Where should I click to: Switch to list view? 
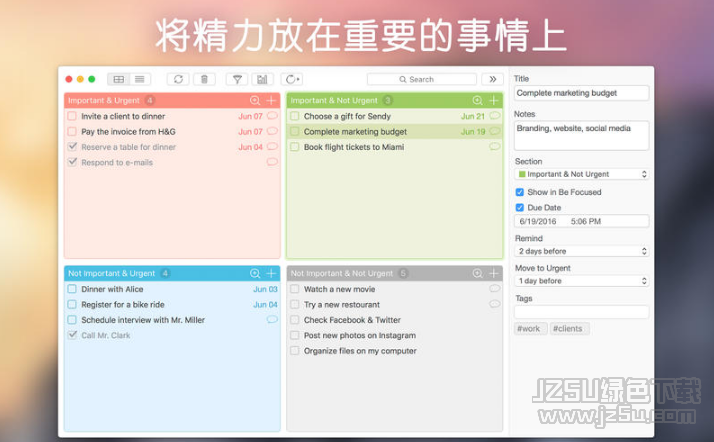(x=140, y=79)
